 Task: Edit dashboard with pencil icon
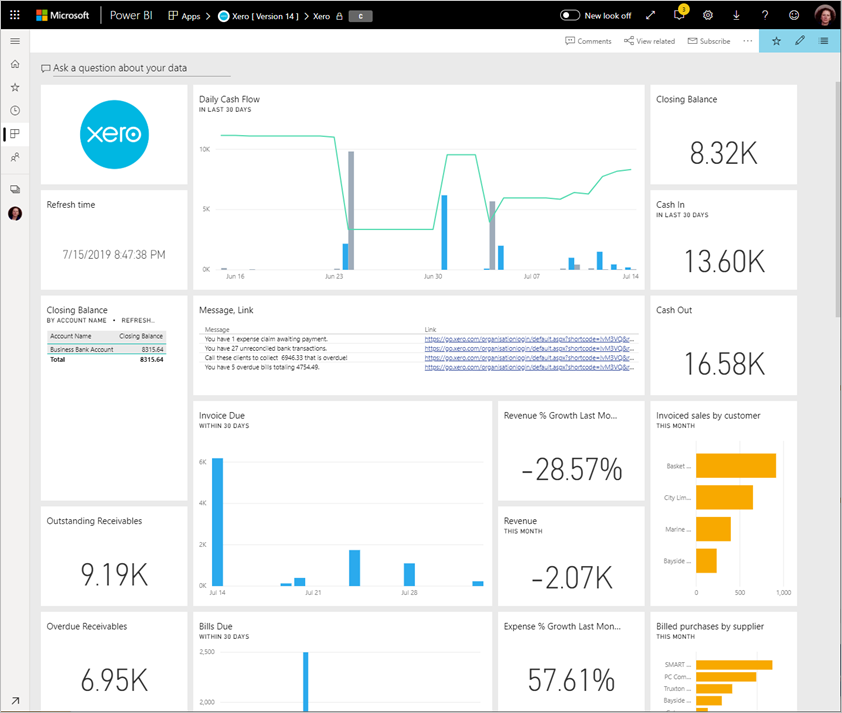(x=800, y=41)
